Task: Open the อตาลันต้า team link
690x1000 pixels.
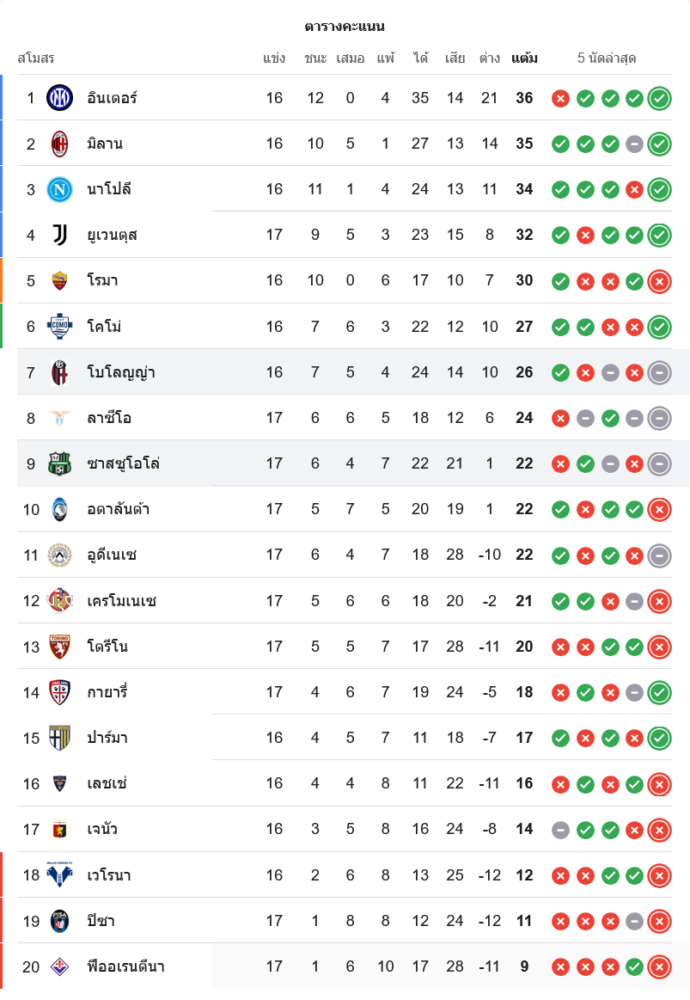Action: pyautogui.click(x=118, y=510)
